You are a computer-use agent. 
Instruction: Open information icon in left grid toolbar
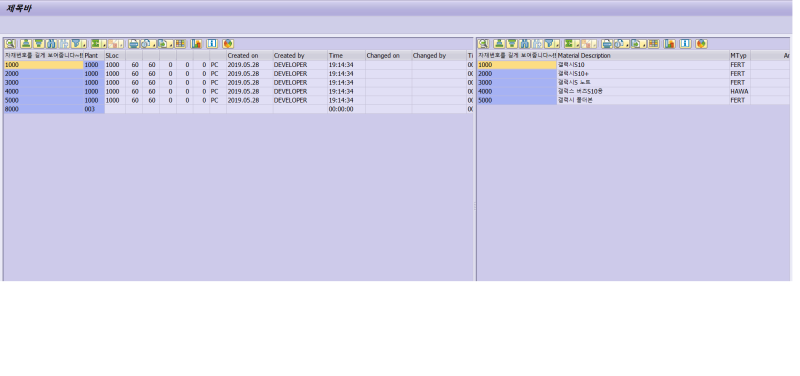[212, 44]
